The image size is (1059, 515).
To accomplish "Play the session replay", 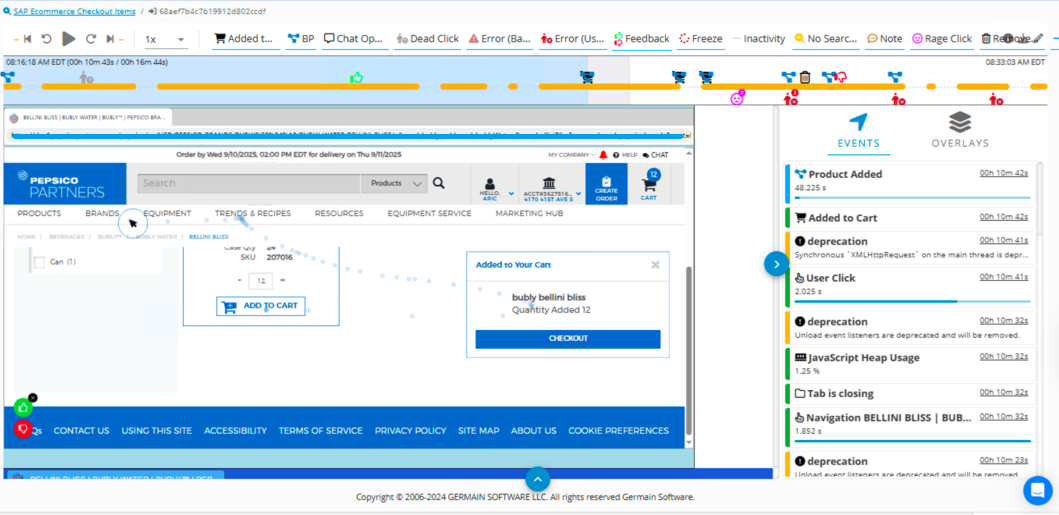I will click(x=69, y=39).
